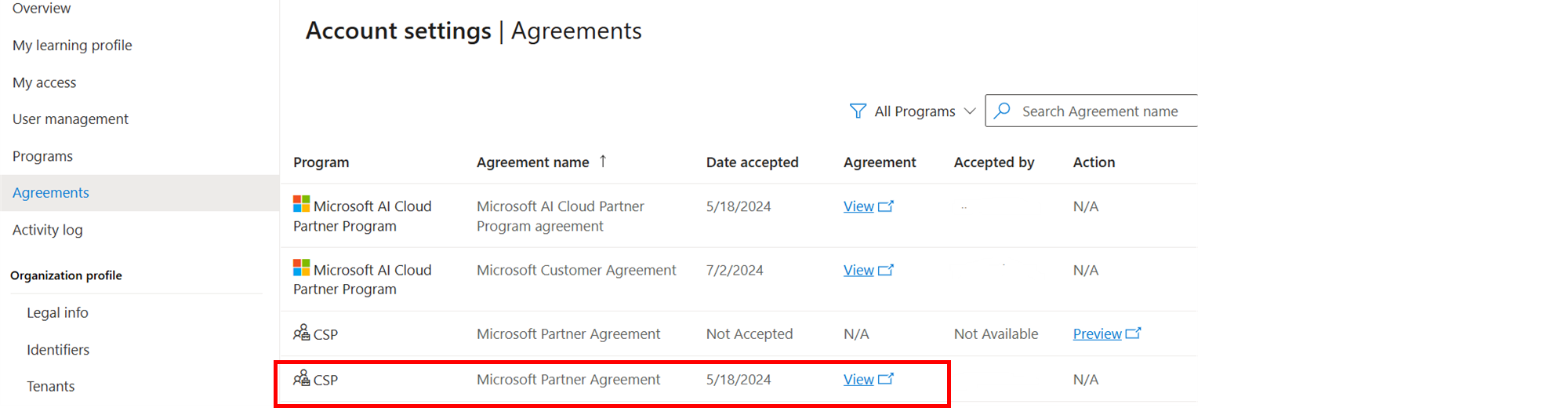Screen dimensions: 1568x408
Task: Click the Microsoft logo in the first row
Action: (x=301, y=204)
